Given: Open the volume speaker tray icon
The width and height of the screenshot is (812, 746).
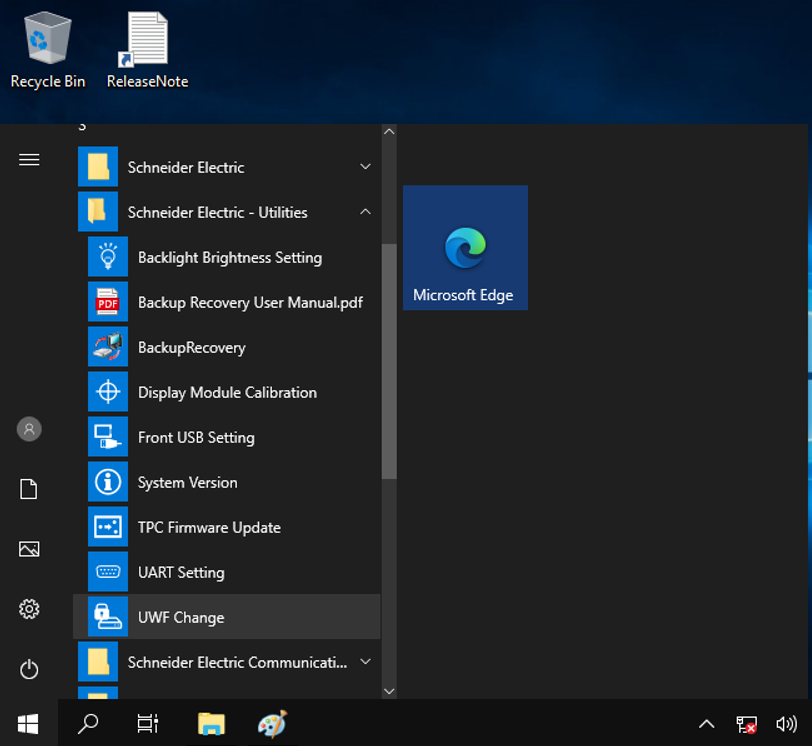Looking at the screenshot, I should 786,724.
